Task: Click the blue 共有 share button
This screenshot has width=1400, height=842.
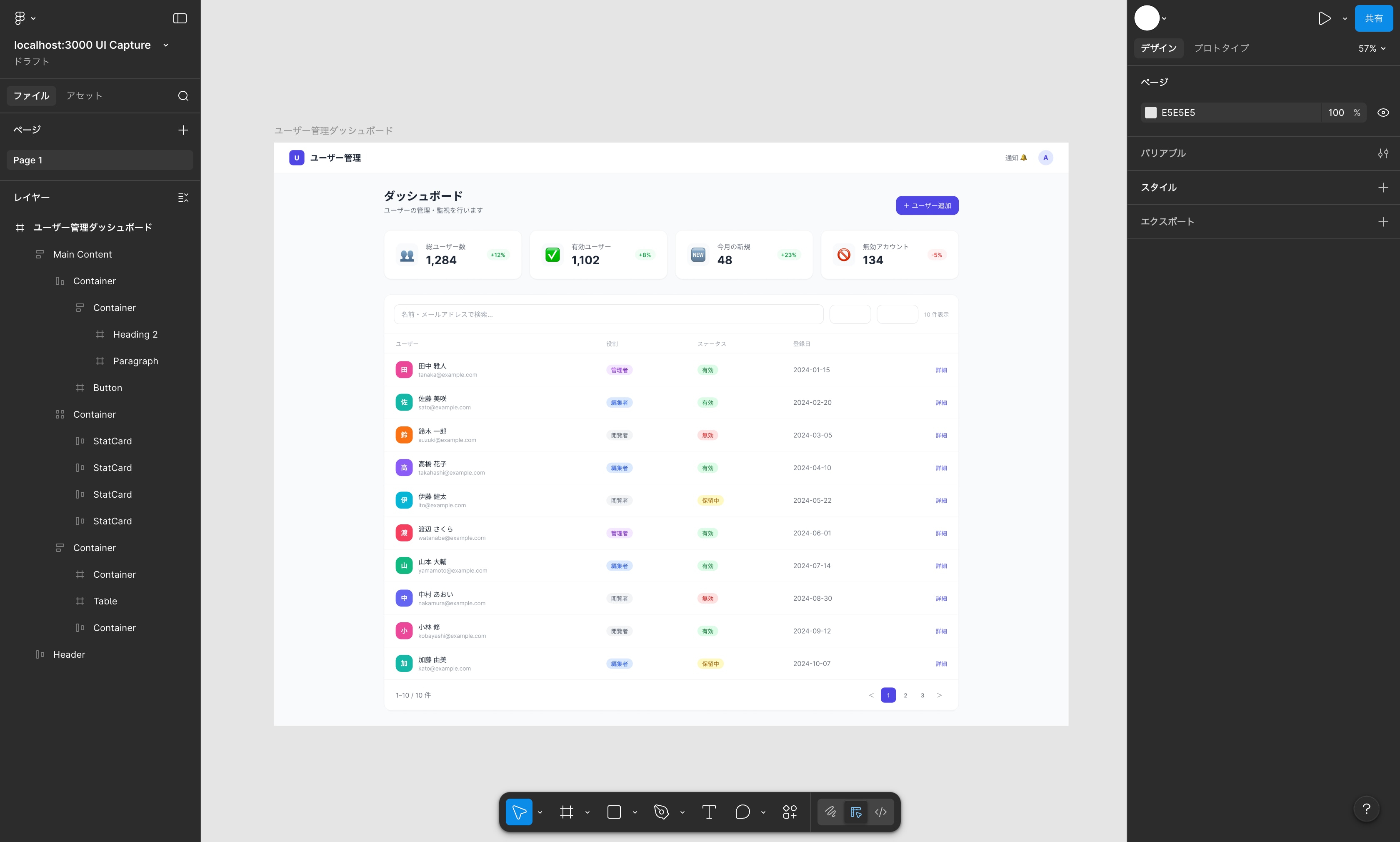Action: tap(1373, 18)
